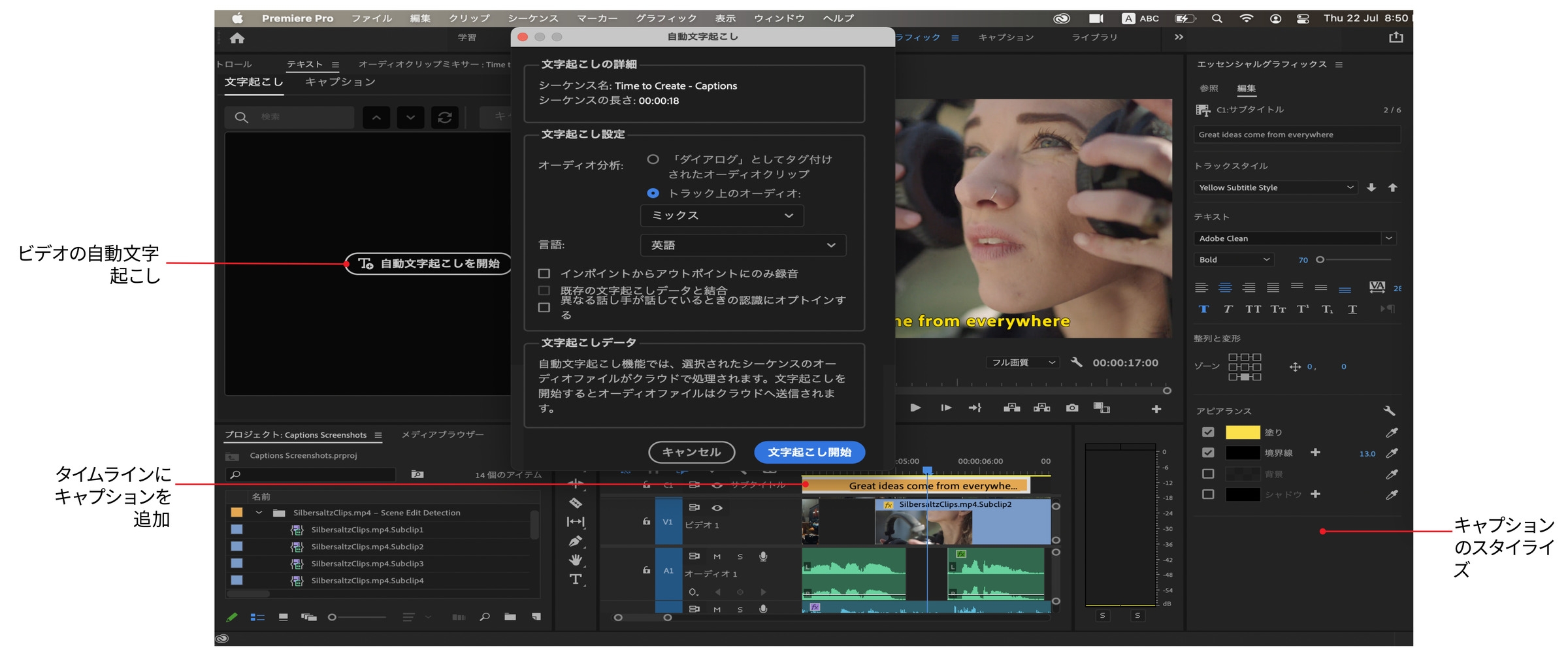
Task: Click the Appearance settings wrench icon
Action: (1389, 411)
